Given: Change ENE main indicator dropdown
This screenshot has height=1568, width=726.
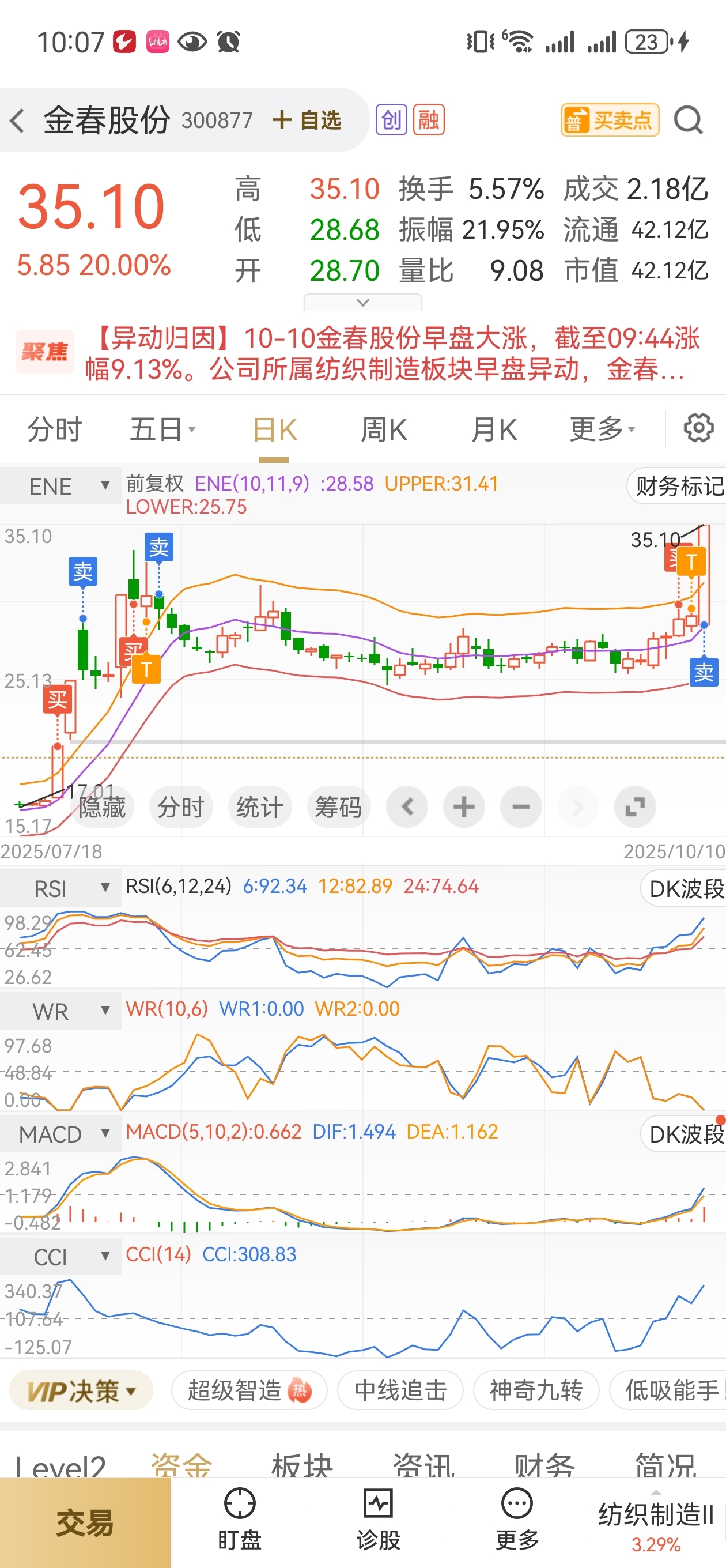Looking at the screenshot, I should [x=60, y=486].
